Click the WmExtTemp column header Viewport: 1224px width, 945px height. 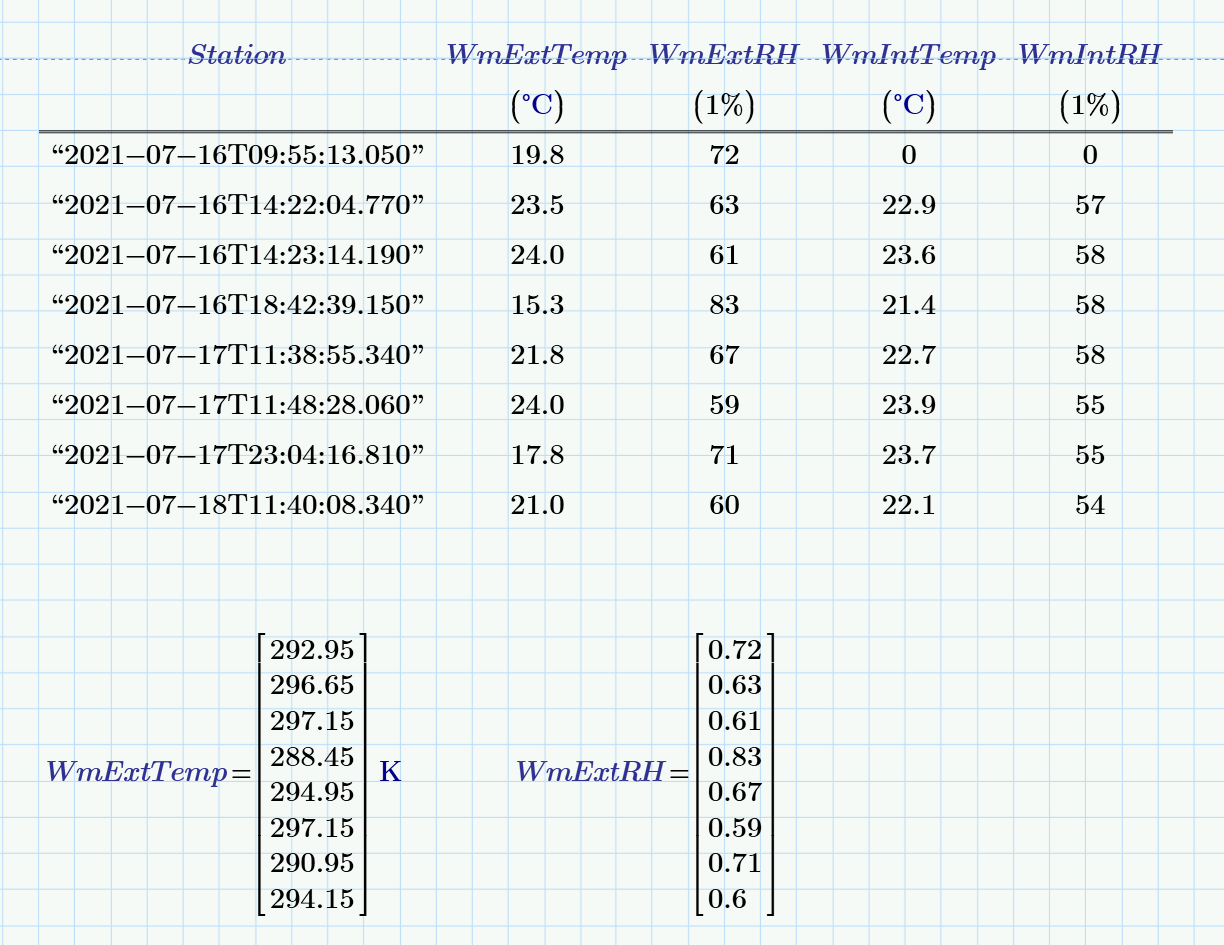click(536, 55)
